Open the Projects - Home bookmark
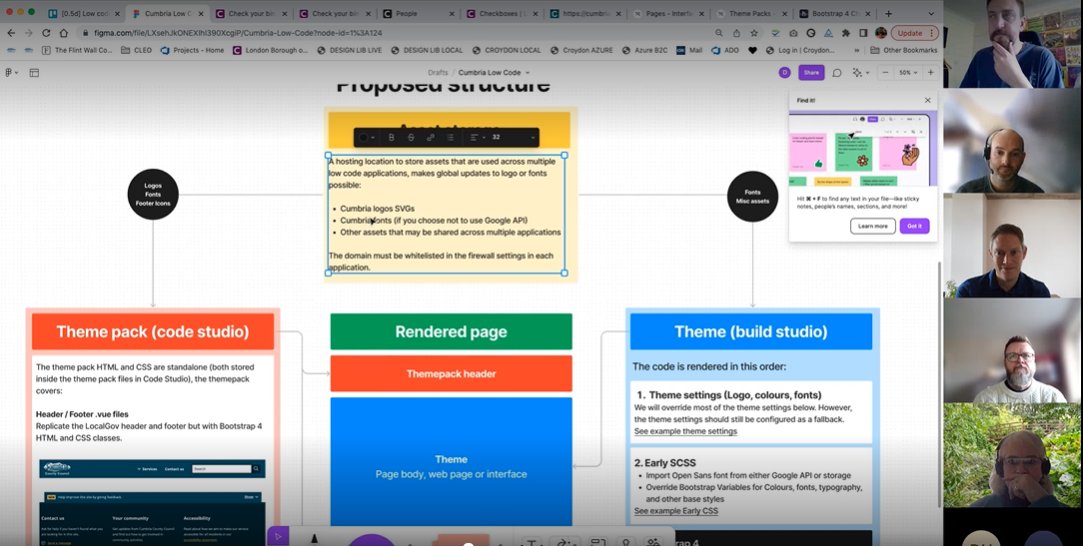Screen dimensions: 1083x547 click(x=193, y=50)
